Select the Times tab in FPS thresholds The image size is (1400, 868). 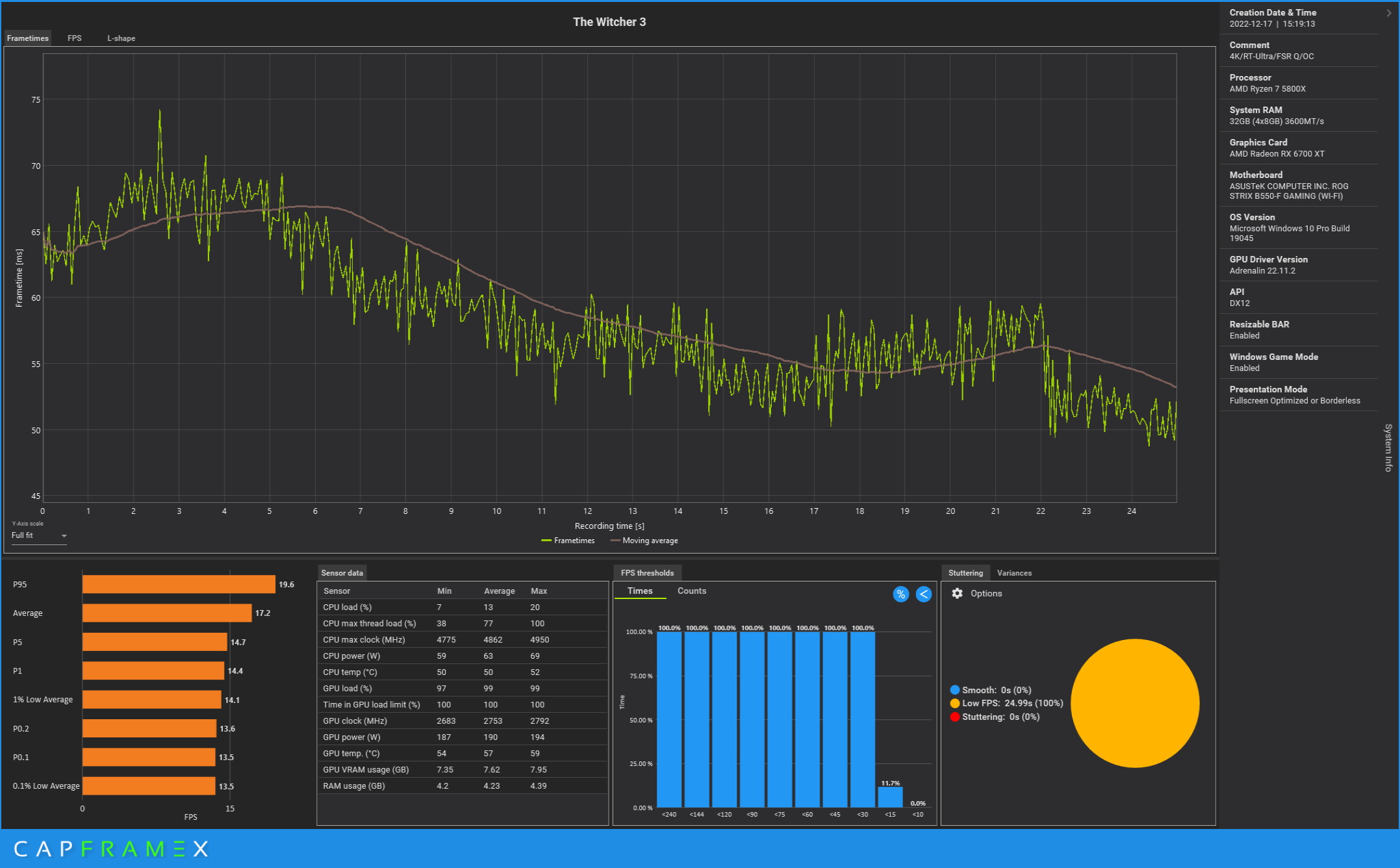(x=639, y=591)
